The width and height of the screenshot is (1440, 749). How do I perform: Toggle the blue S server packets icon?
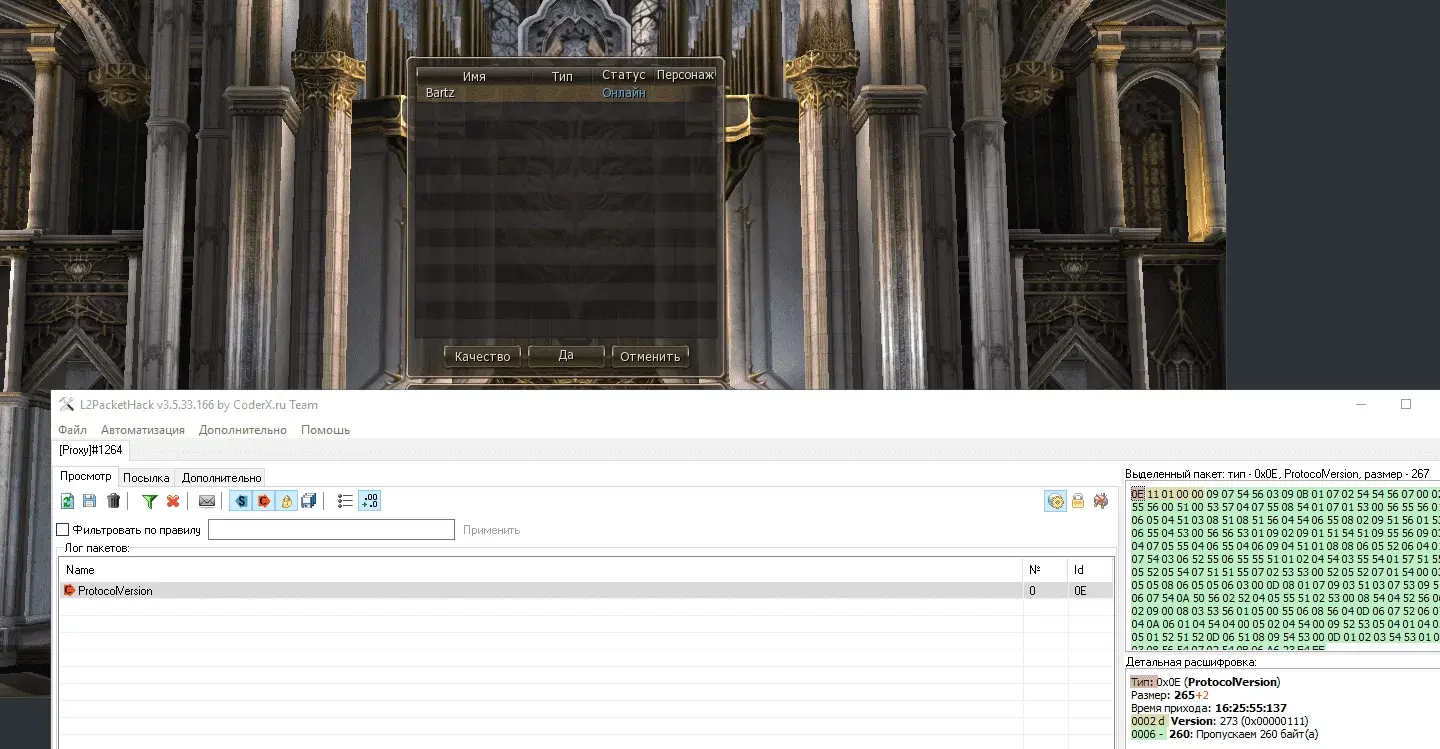241,501
